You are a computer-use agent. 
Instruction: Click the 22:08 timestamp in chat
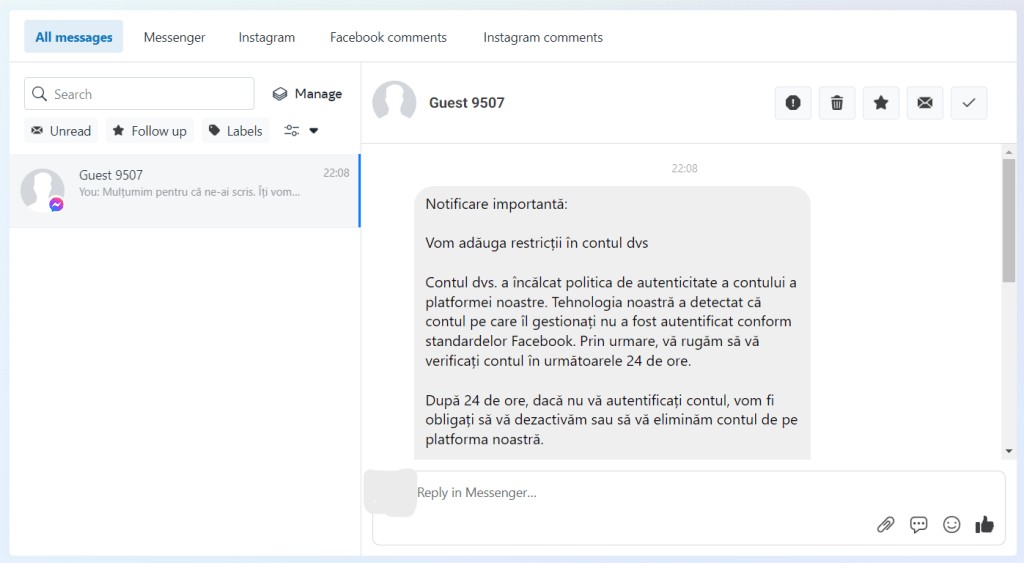(x=684, y=169)
